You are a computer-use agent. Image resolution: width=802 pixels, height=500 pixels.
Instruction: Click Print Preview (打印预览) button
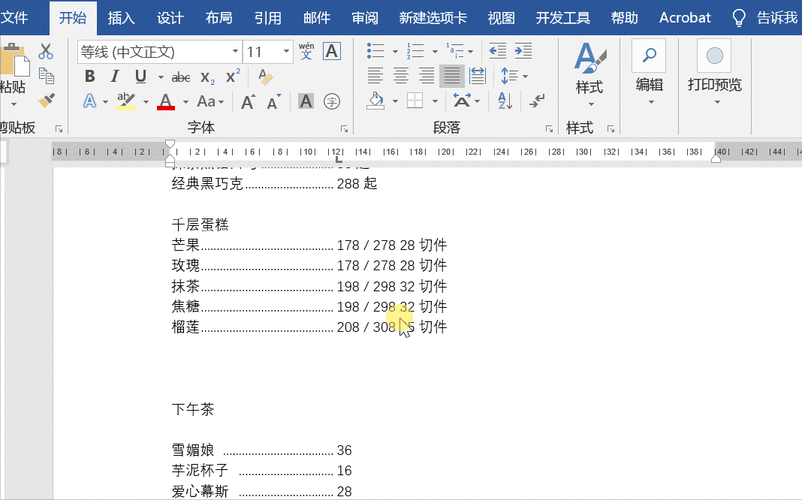(715, 73)
